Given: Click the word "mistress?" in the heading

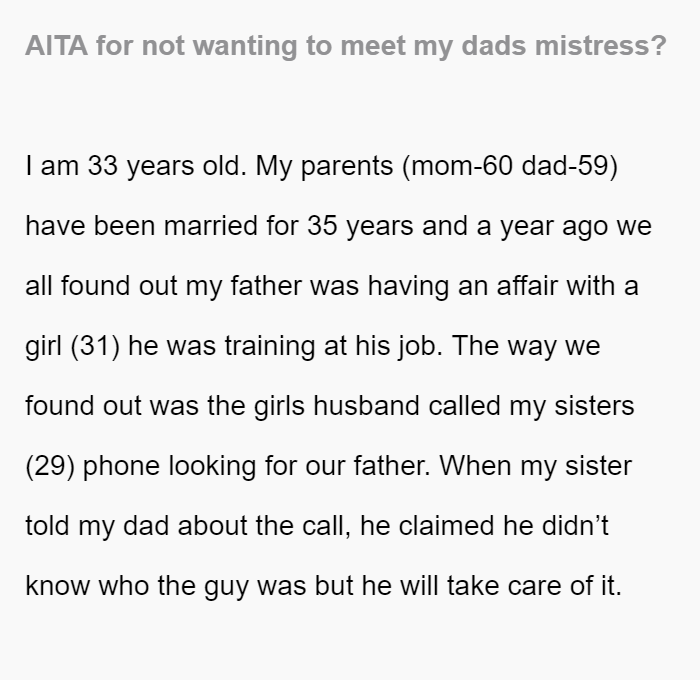Looking at the screenshot, I should [600, 46].
